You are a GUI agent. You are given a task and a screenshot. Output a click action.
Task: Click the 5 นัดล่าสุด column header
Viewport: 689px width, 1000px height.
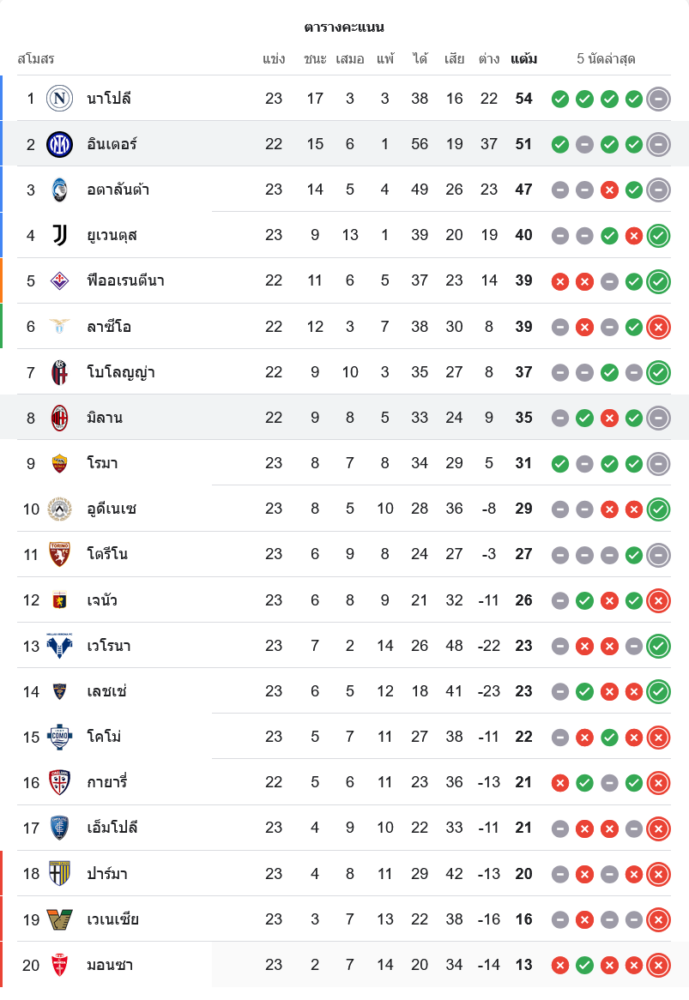point(606,59)
